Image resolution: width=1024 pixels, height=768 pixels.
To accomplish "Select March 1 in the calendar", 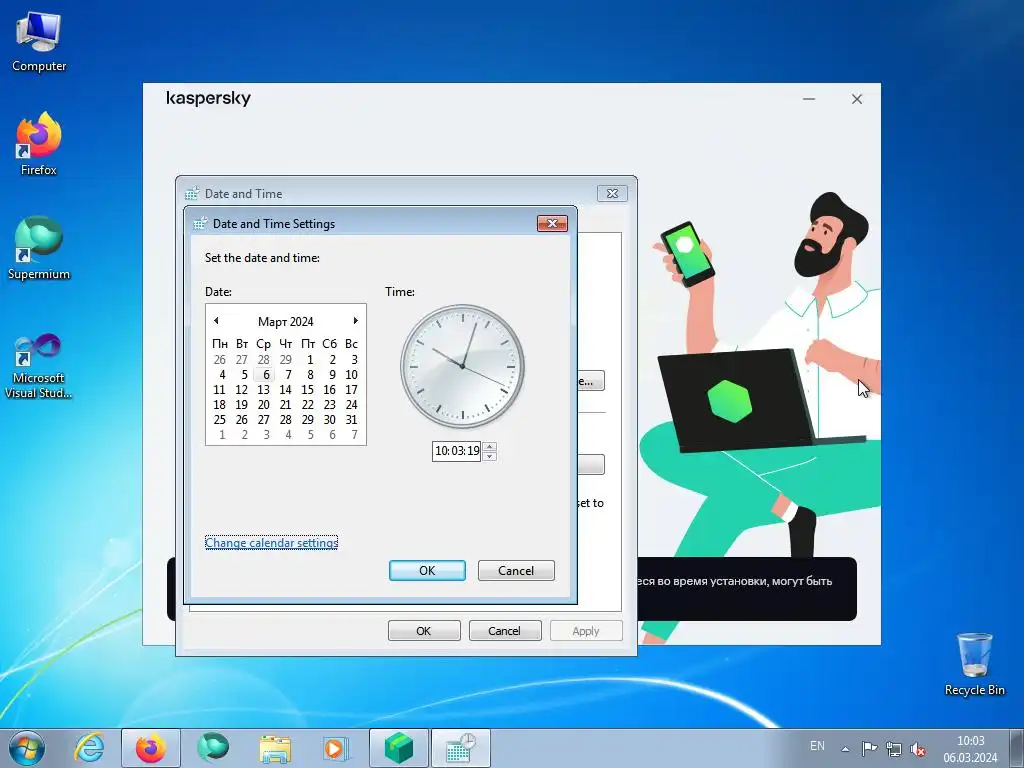I will point(310,359).
